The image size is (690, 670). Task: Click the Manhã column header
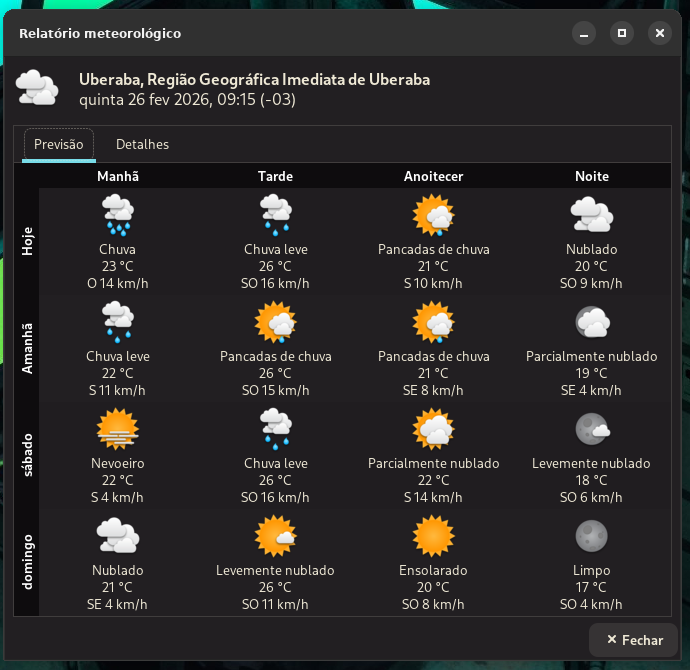pyautogui.click(x=117, y=176)
